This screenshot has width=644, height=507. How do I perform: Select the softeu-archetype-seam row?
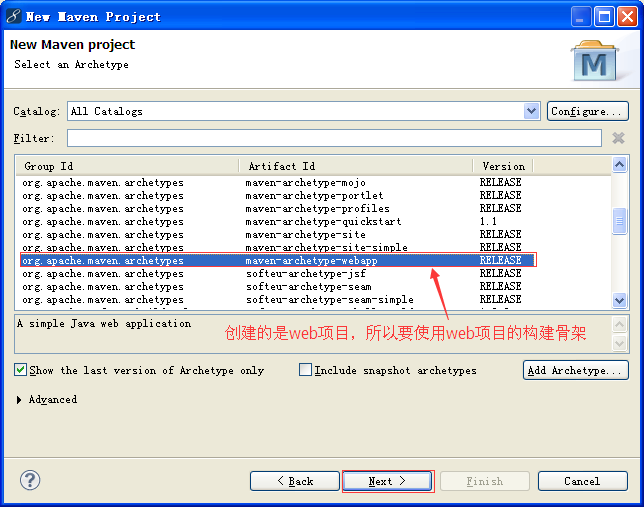(278, 287)
